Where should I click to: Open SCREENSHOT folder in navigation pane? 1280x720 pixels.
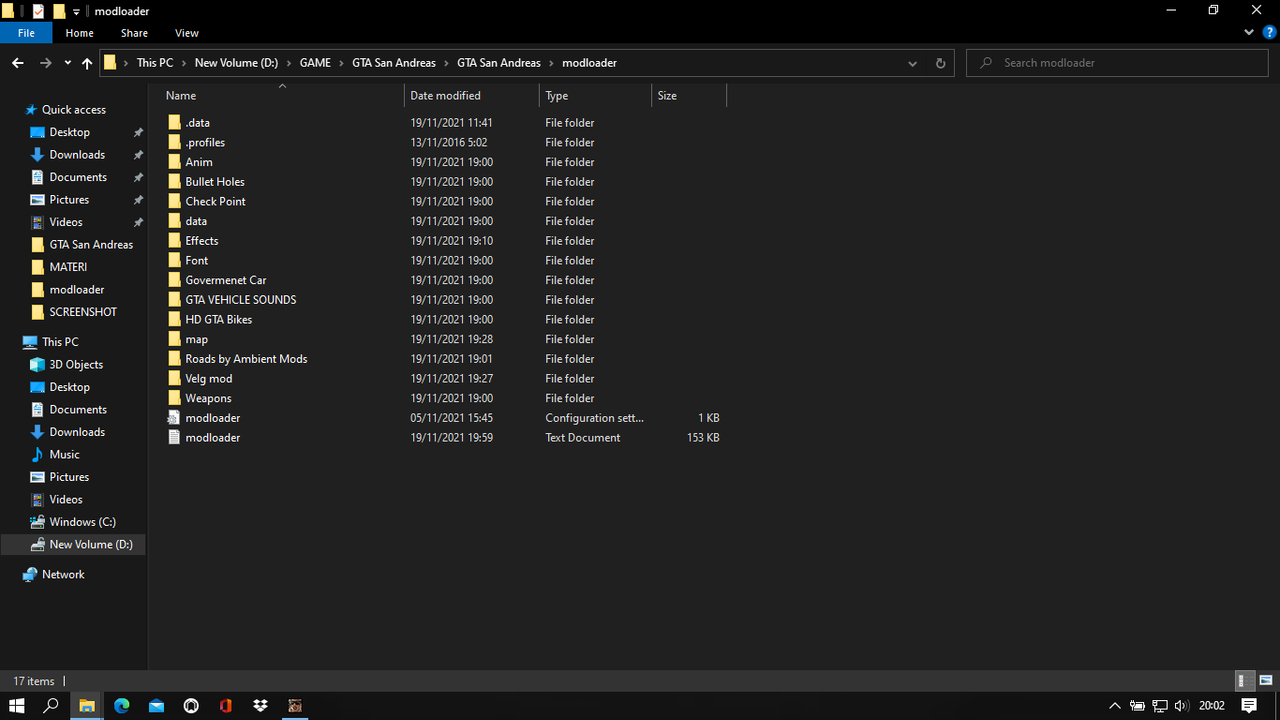tap(83, 312)
